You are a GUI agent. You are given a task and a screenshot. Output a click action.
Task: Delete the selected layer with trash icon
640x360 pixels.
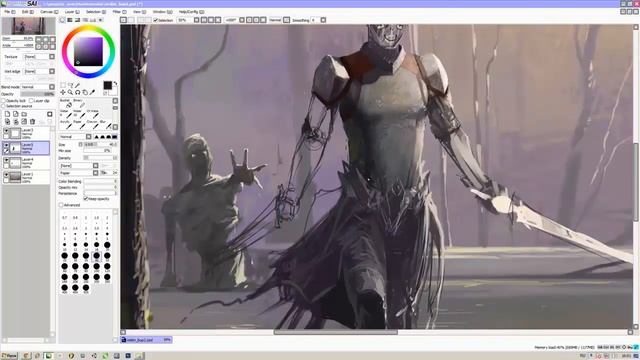click(x=33, y=122)
